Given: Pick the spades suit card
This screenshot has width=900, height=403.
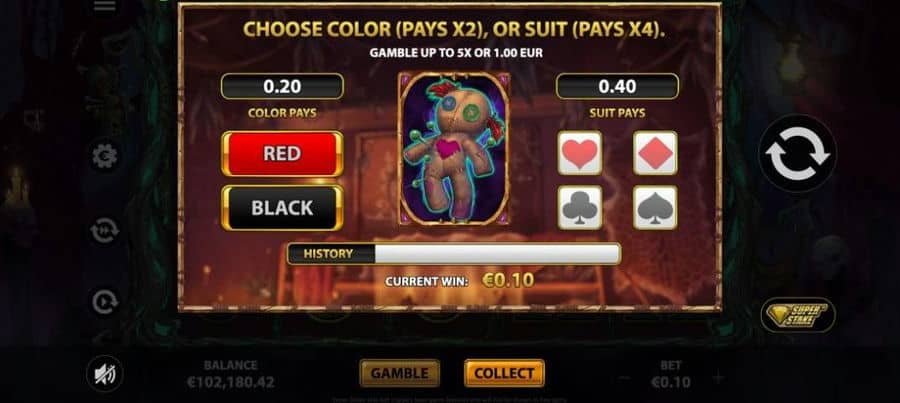Looking at the screenshot, I should pyautogui.click(x=655, y=207).
